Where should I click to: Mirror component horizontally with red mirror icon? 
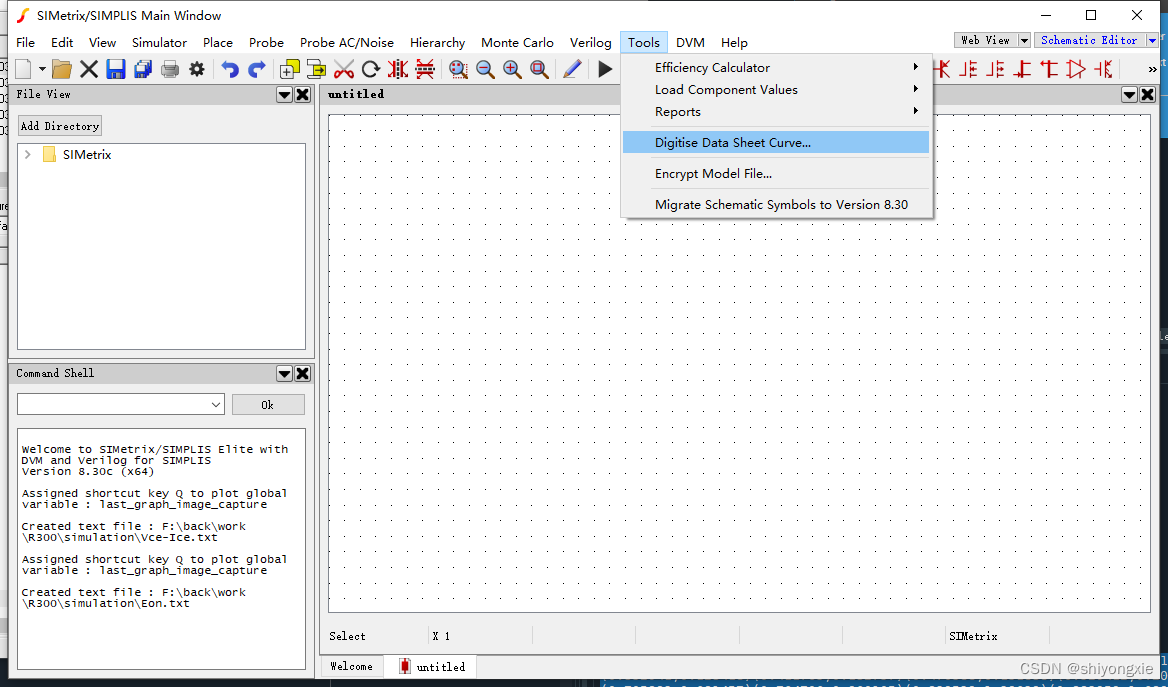398,69
